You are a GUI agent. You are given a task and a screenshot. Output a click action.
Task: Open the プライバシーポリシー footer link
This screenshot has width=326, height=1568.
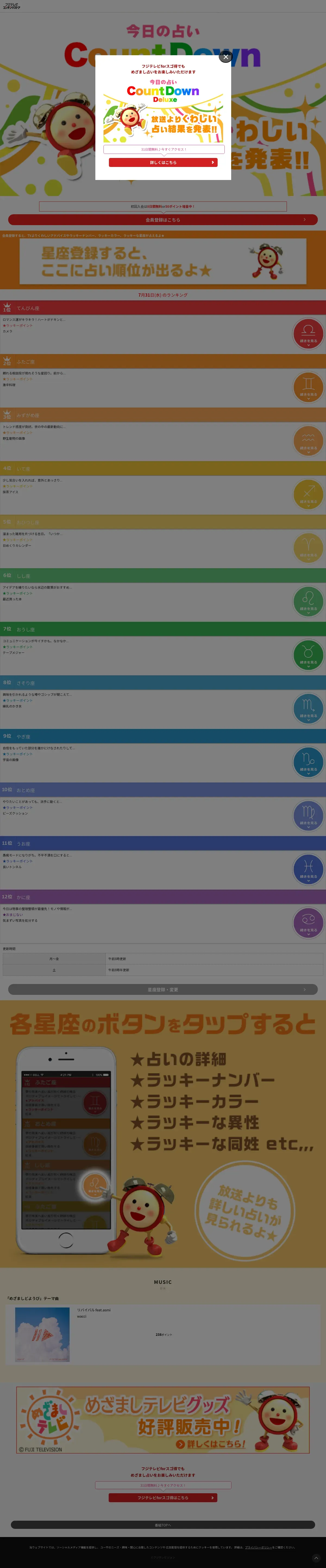[258, 1547]
